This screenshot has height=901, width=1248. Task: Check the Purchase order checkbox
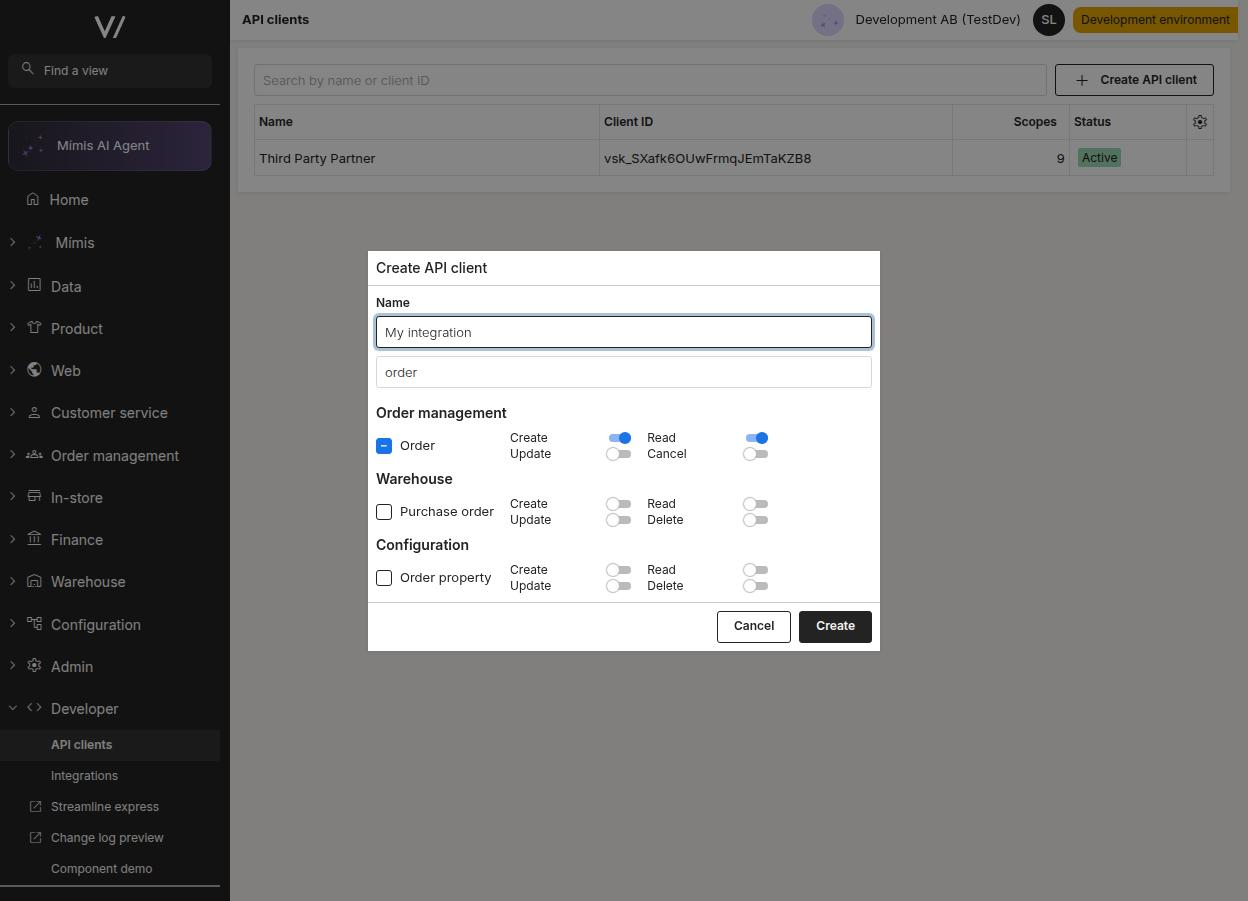tap(384, 512)
